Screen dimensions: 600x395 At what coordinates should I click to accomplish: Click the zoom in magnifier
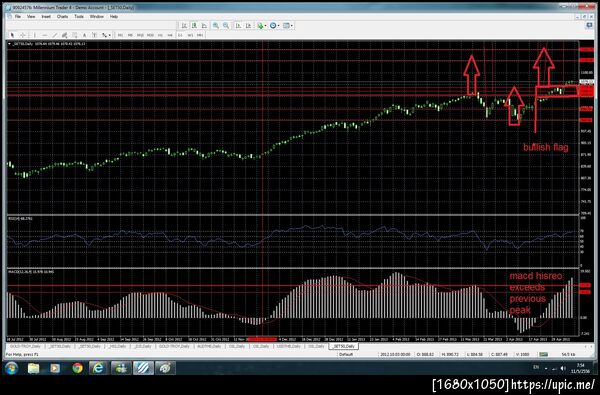pos(216,26)
